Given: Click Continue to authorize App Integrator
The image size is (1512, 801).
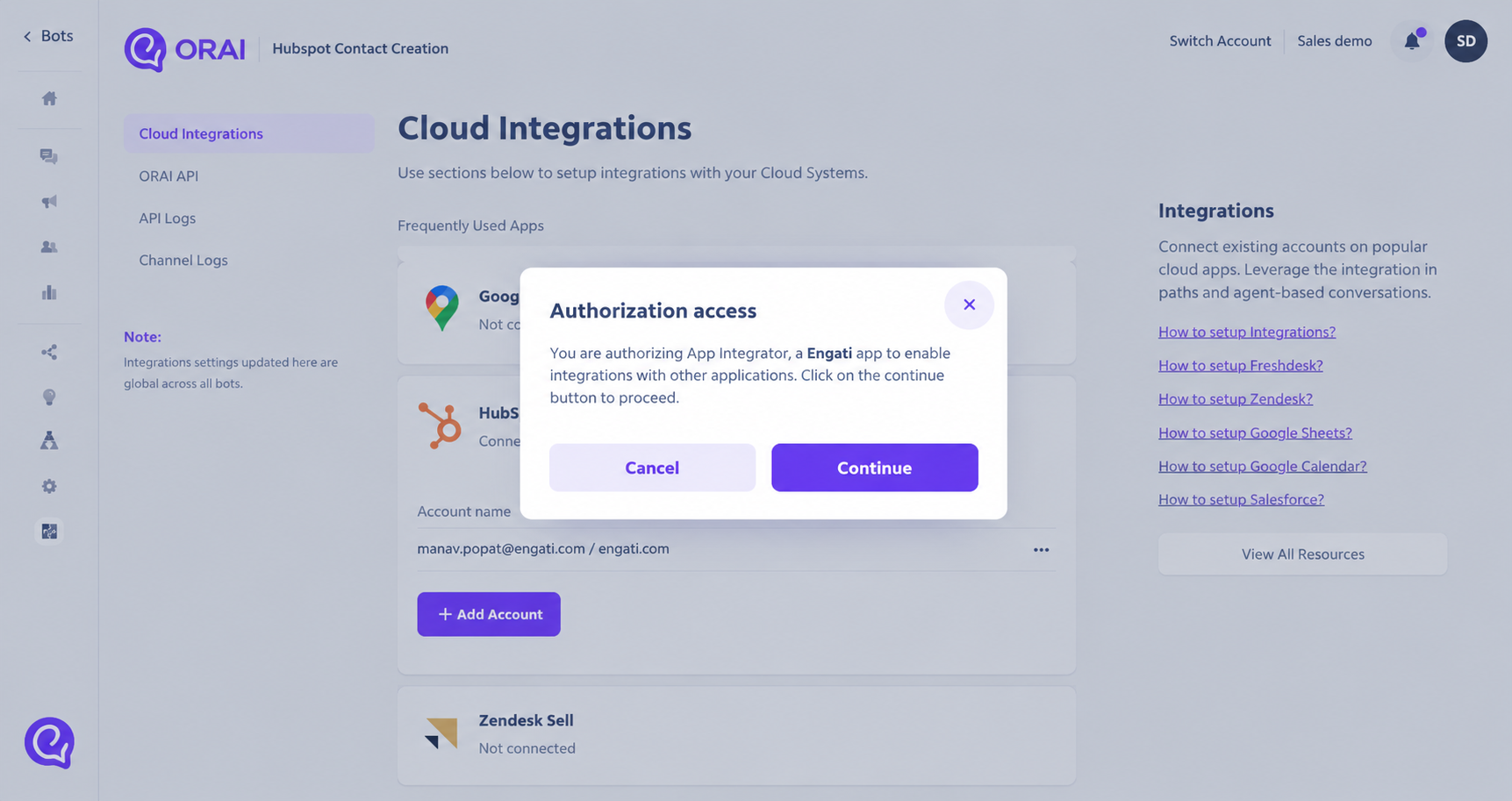Looking at the screenshot, I should (x=874, y=468).
